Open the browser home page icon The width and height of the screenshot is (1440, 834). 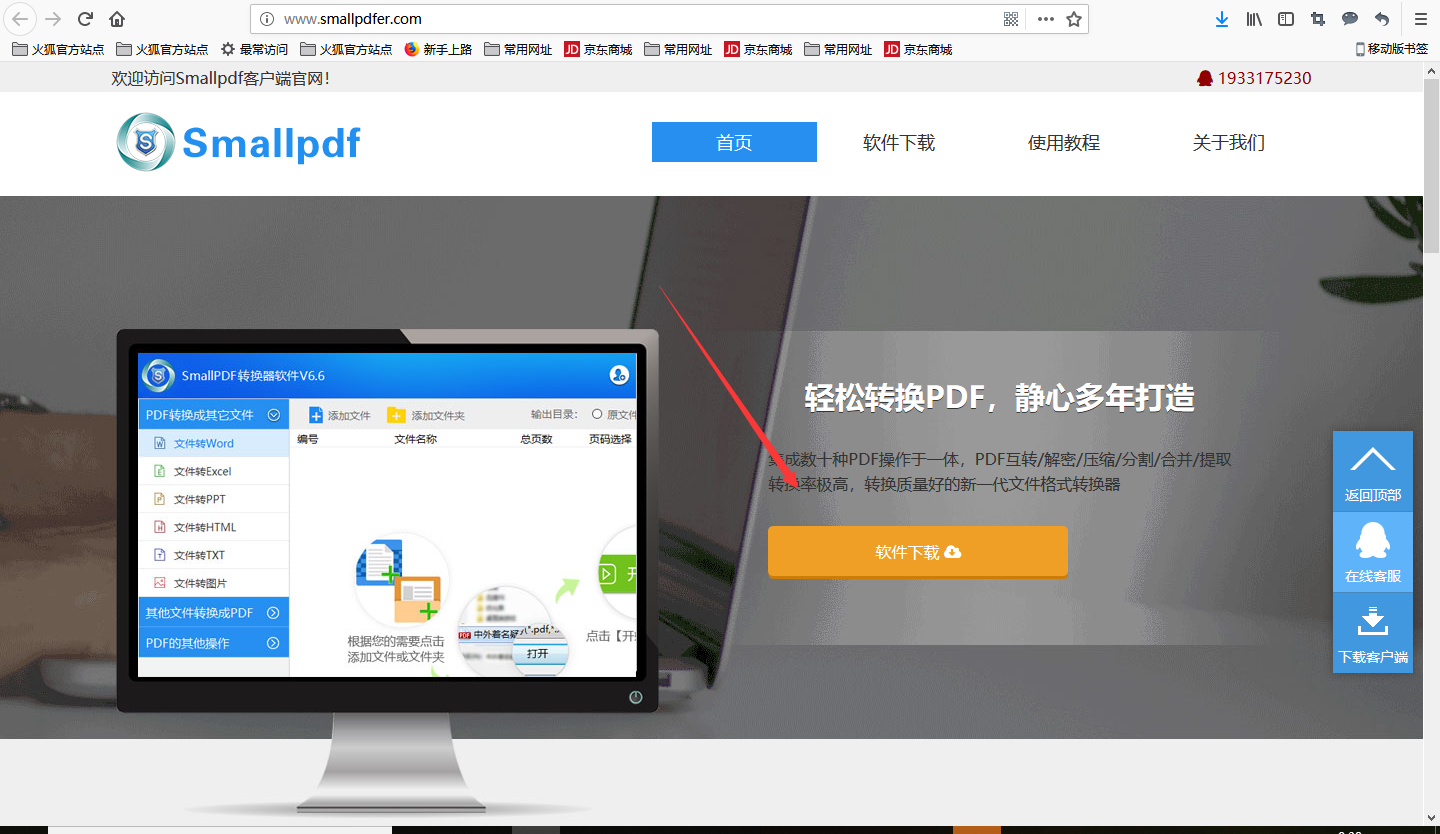coord(117,19)
